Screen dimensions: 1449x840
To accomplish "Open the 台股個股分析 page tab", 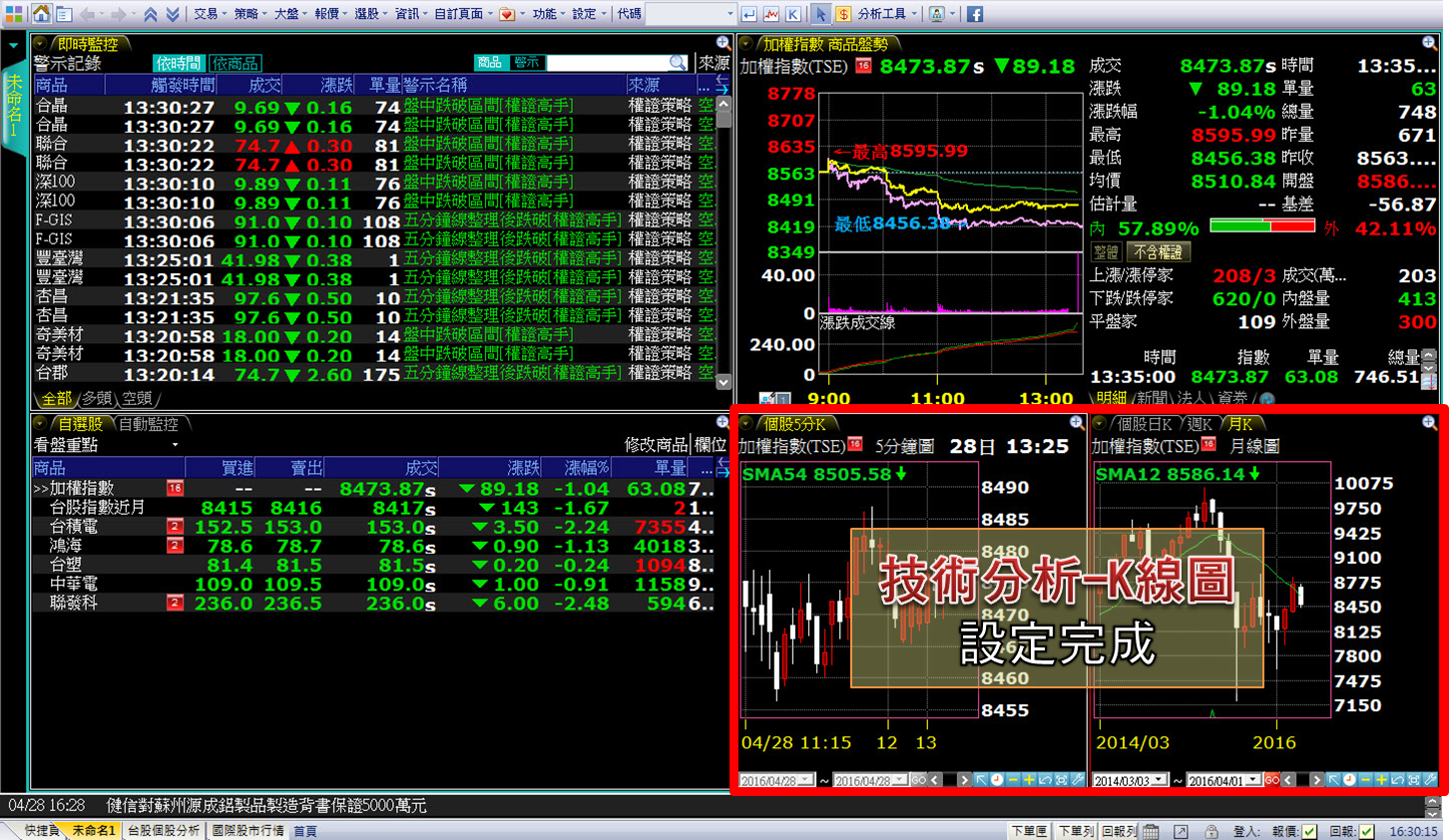I will tap(163, 830).
